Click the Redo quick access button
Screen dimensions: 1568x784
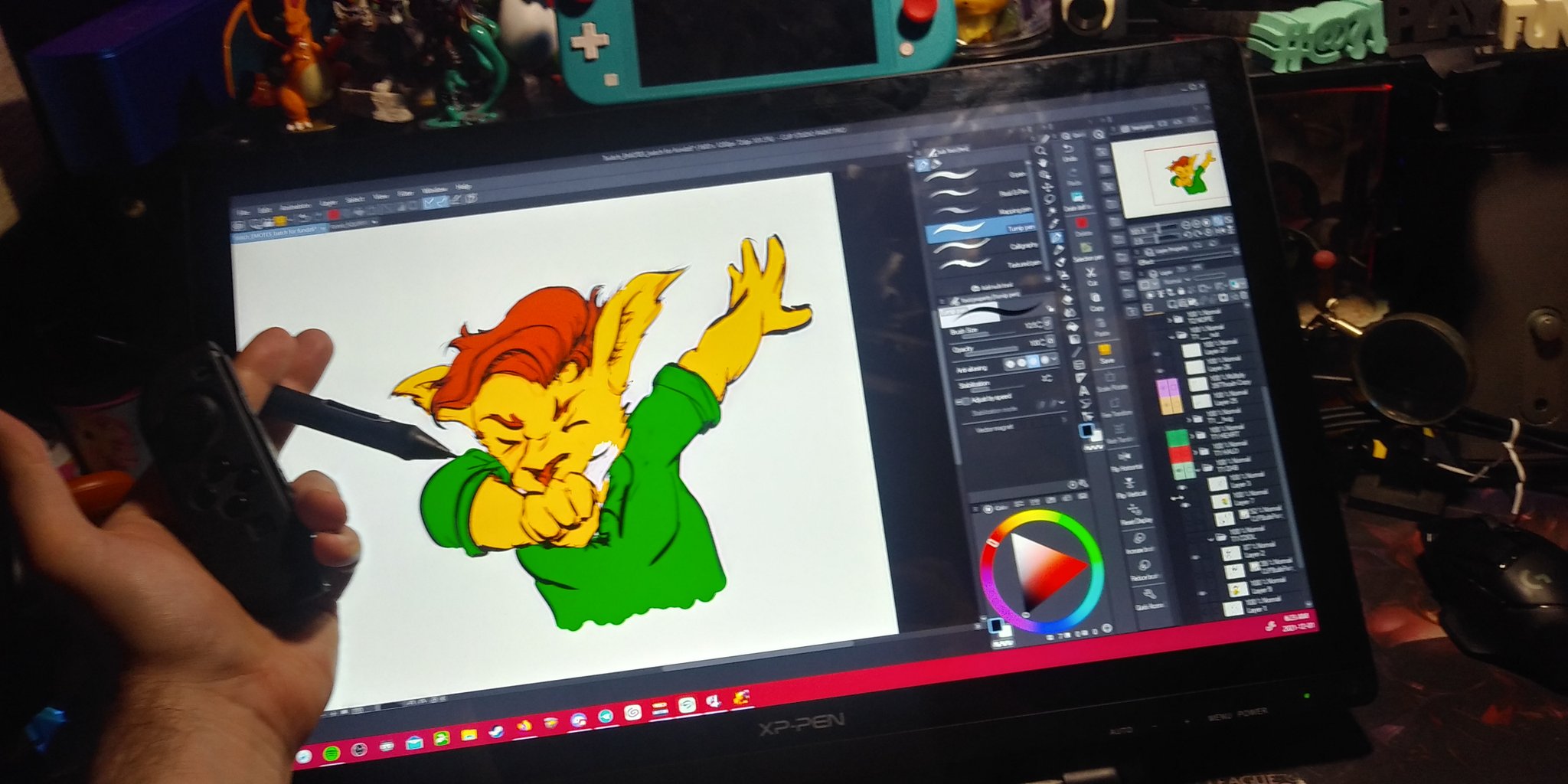(x=1072, y=176)
